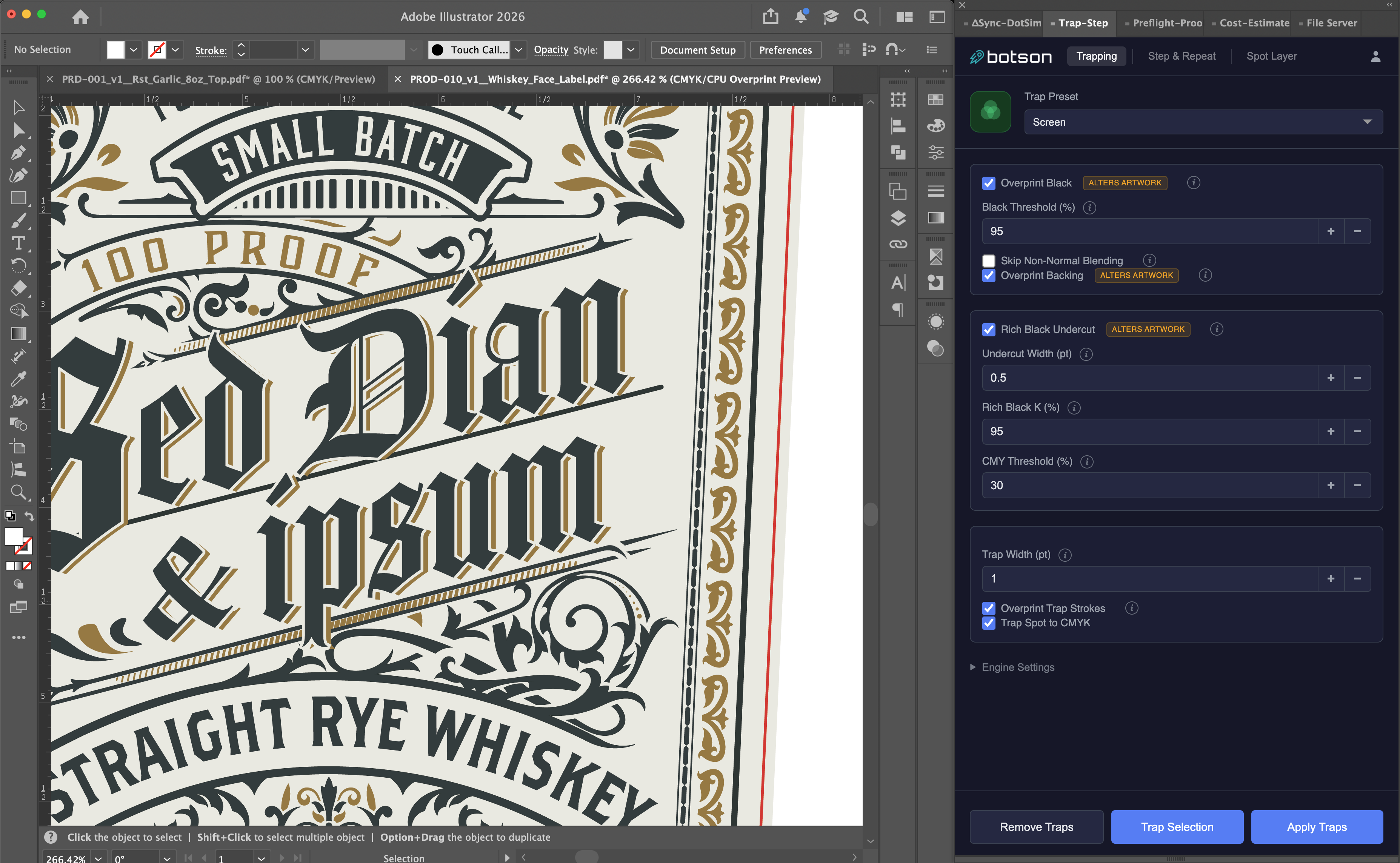The width and height of the screenshot is (1400, 863).
Task: Click the Fill color swatch in the control bar
Action: pyautogui.click(x=116, y=50)
